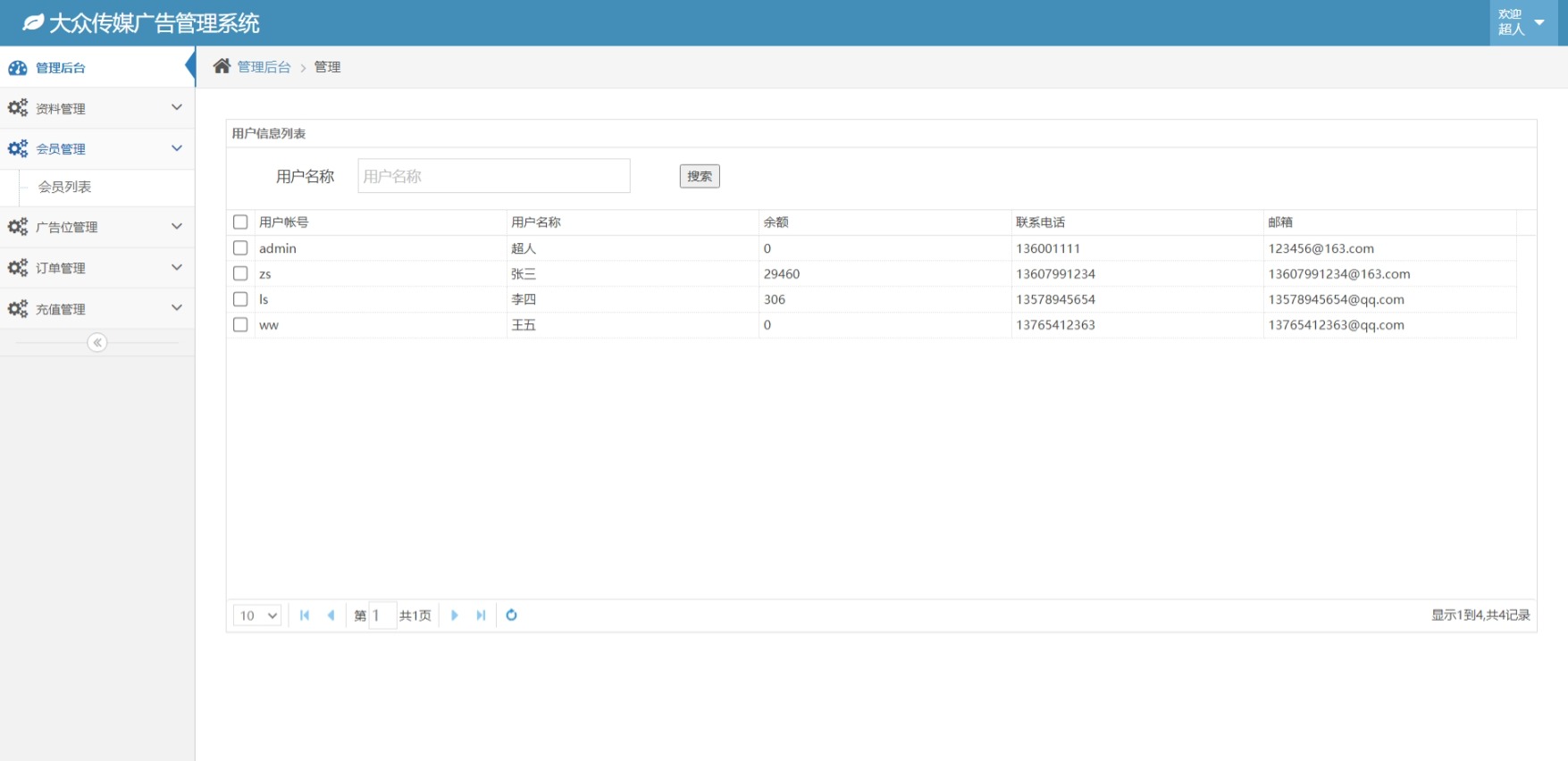
Task: Sort by 用户帐号 column header
Action: click(381, 222)
